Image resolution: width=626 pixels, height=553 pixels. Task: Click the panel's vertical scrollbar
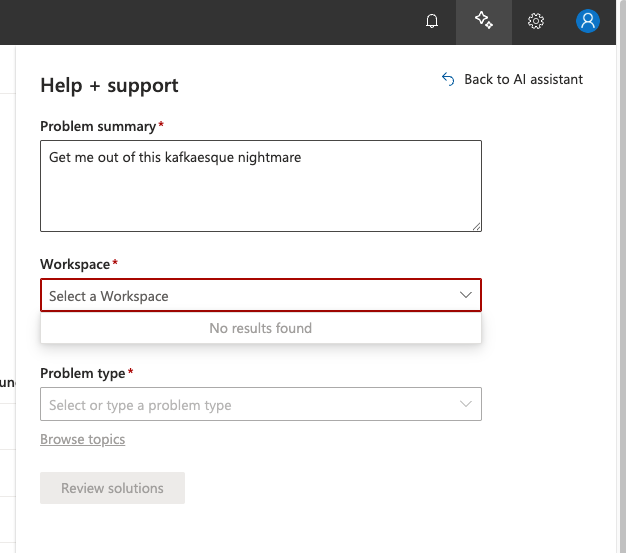point(620,300)
